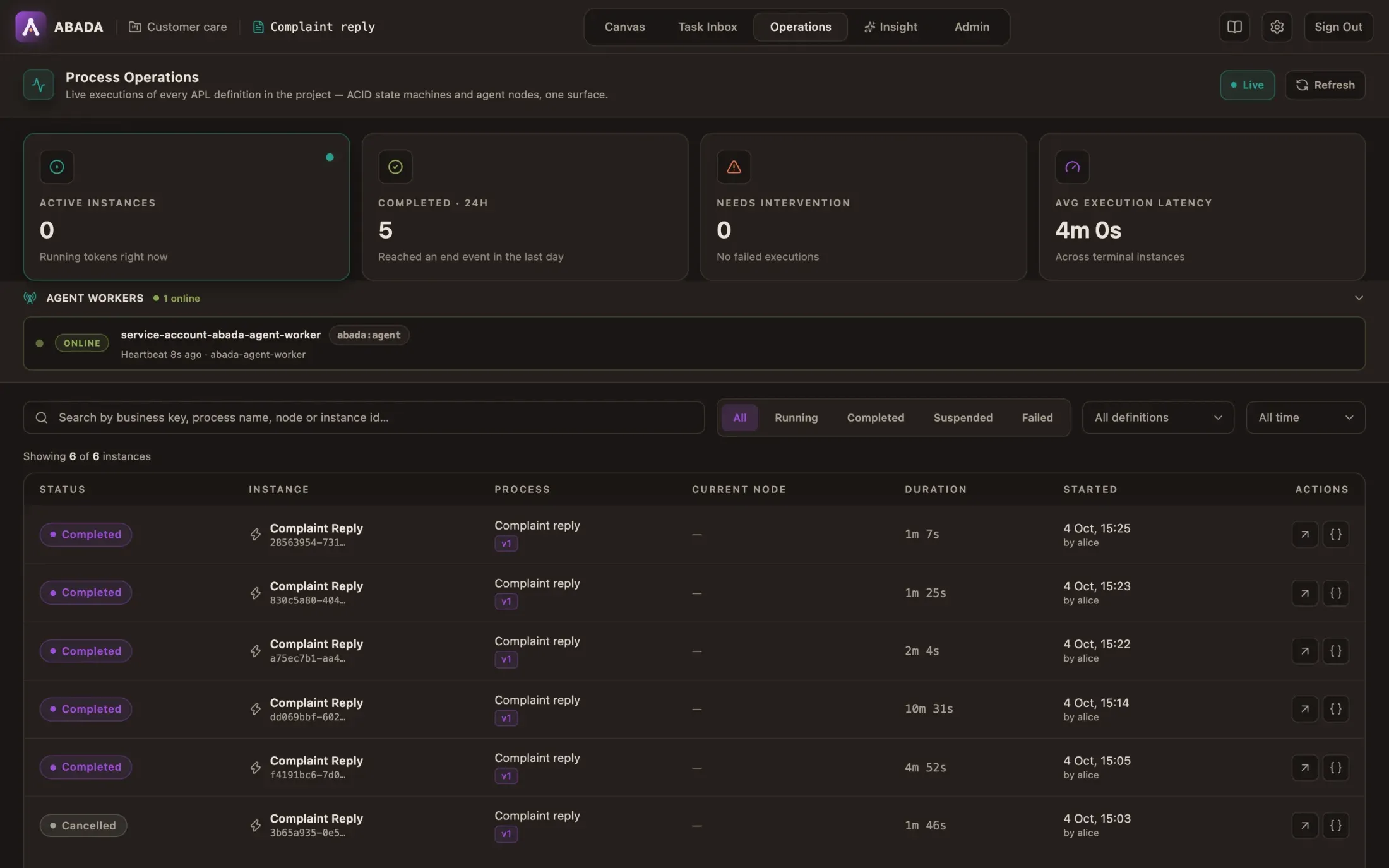
Task: Click the Active Instances target icon
Action: click(57, 167)
